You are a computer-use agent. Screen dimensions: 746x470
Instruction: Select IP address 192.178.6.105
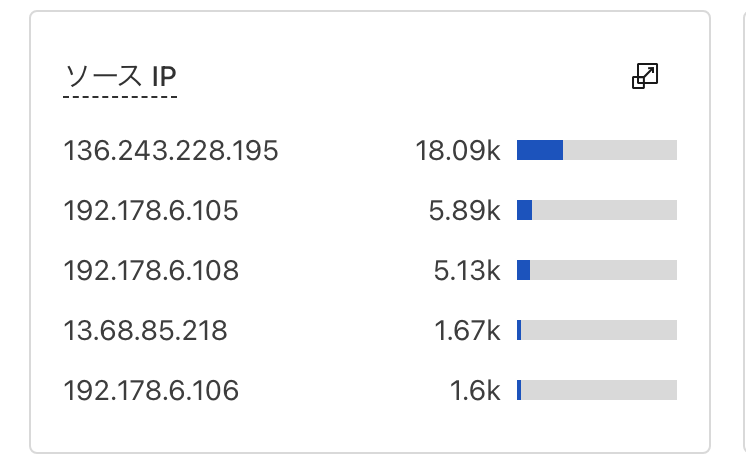coord(151,211)
